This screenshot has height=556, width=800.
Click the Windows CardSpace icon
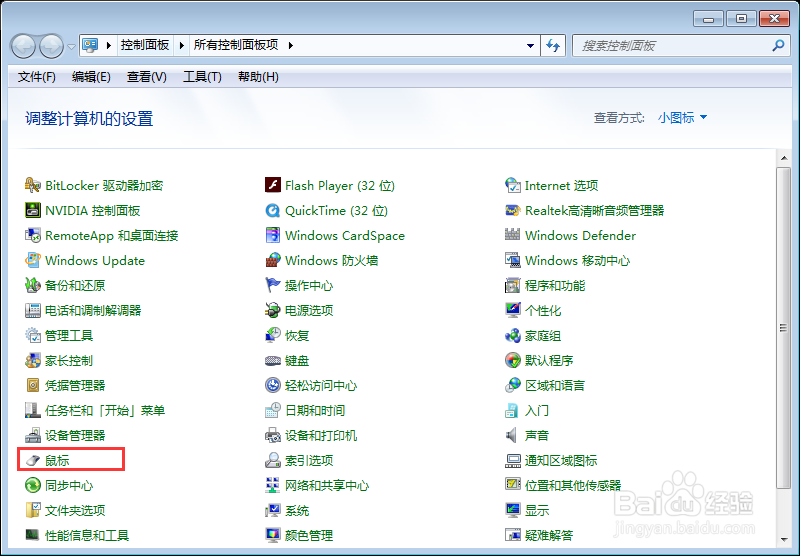(x=273, y=235)
